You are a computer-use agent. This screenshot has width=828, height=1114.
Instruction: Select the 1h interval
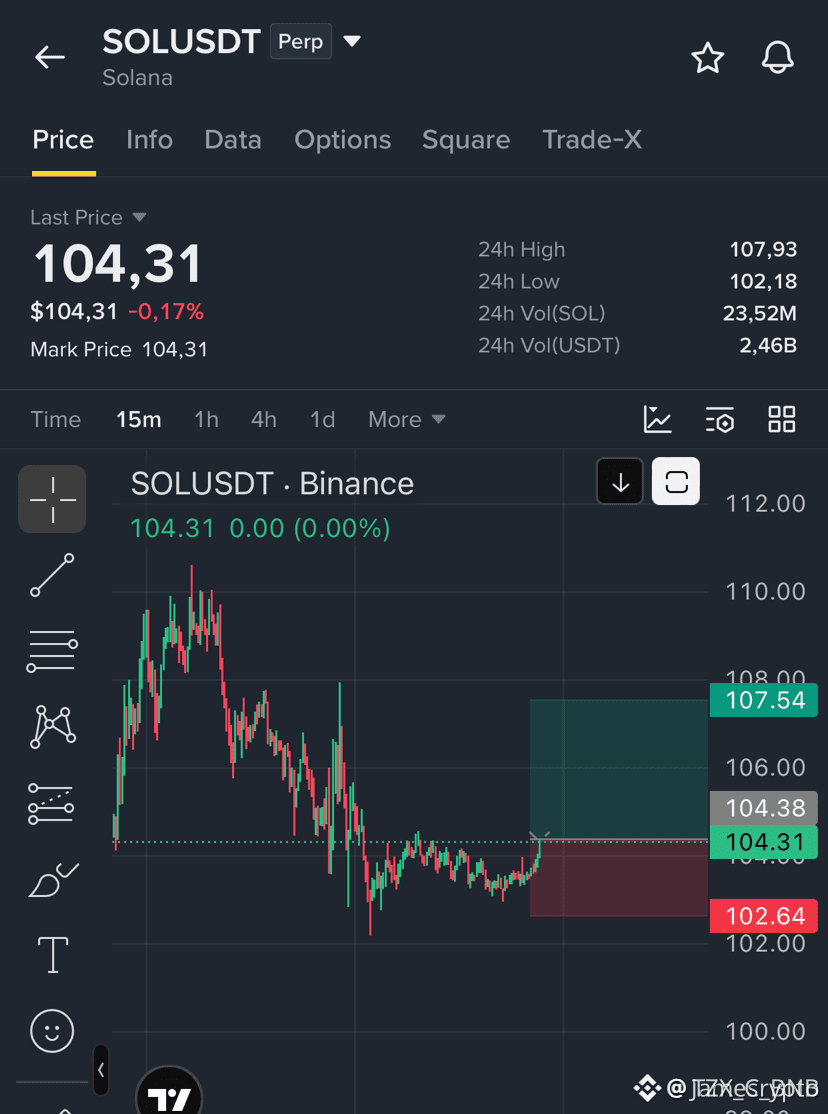click(206, 419)
